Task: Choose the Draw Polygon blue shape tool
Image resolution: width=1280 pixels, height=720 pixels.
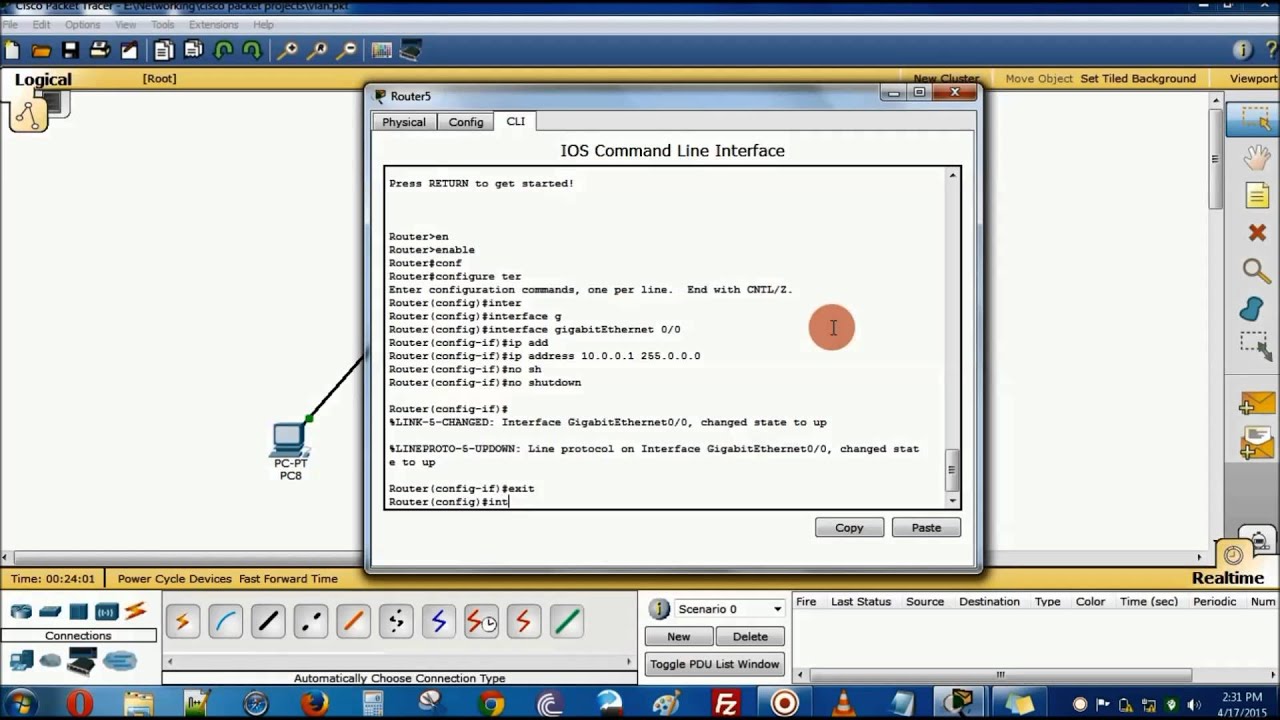Action: [1253, 308]
